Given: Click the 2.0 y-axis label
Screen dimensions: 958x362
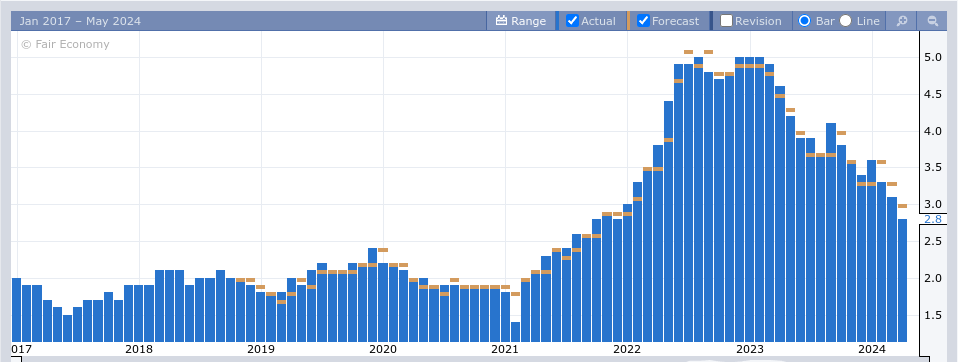Looking at the screenshot, I should pos(932,278).
